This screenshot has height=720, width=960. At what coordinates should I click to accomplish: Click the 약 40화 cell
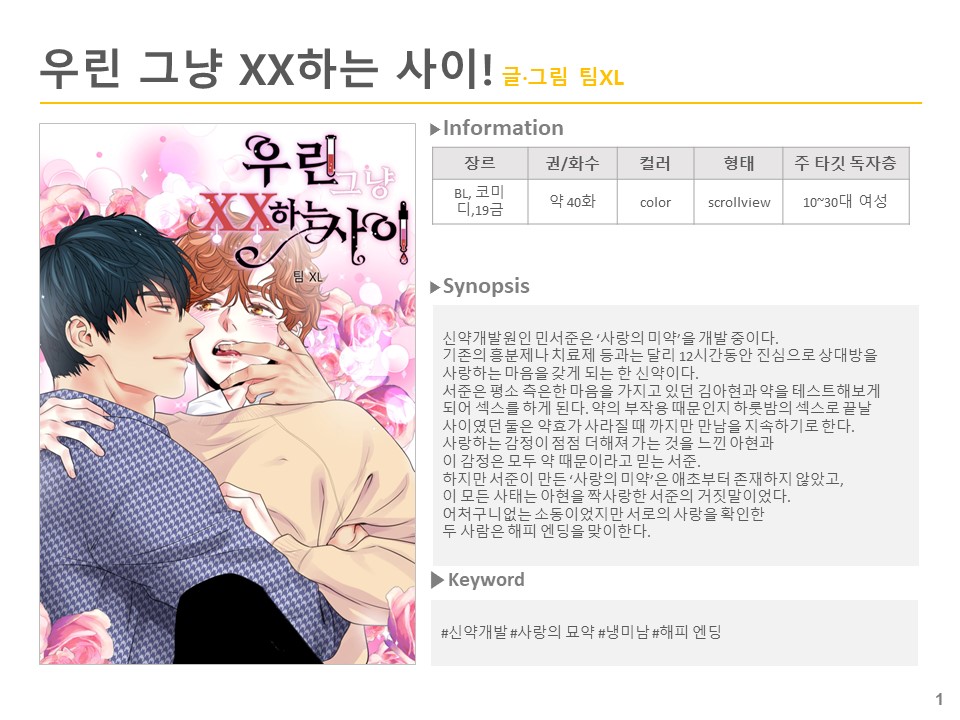(572, 201)
